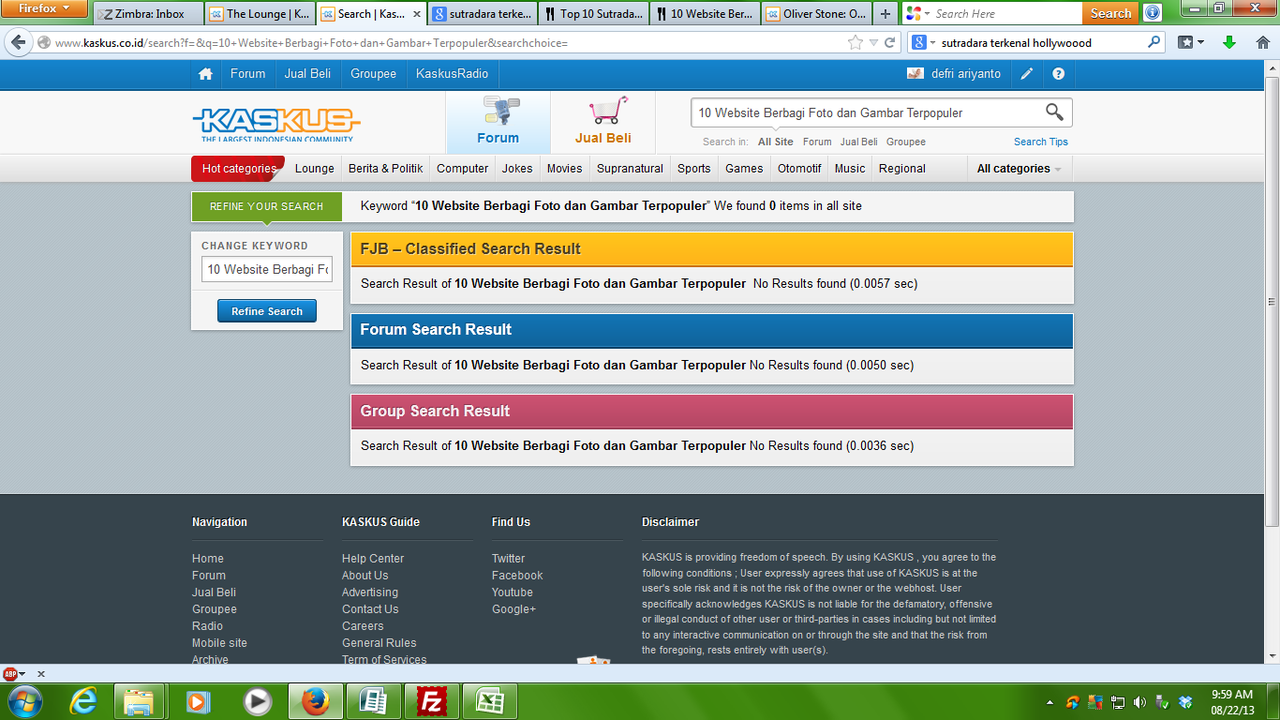Show hidden system tray icons
The height and width of the screenshot is (720, 1280).
(x=1049, y=702)
